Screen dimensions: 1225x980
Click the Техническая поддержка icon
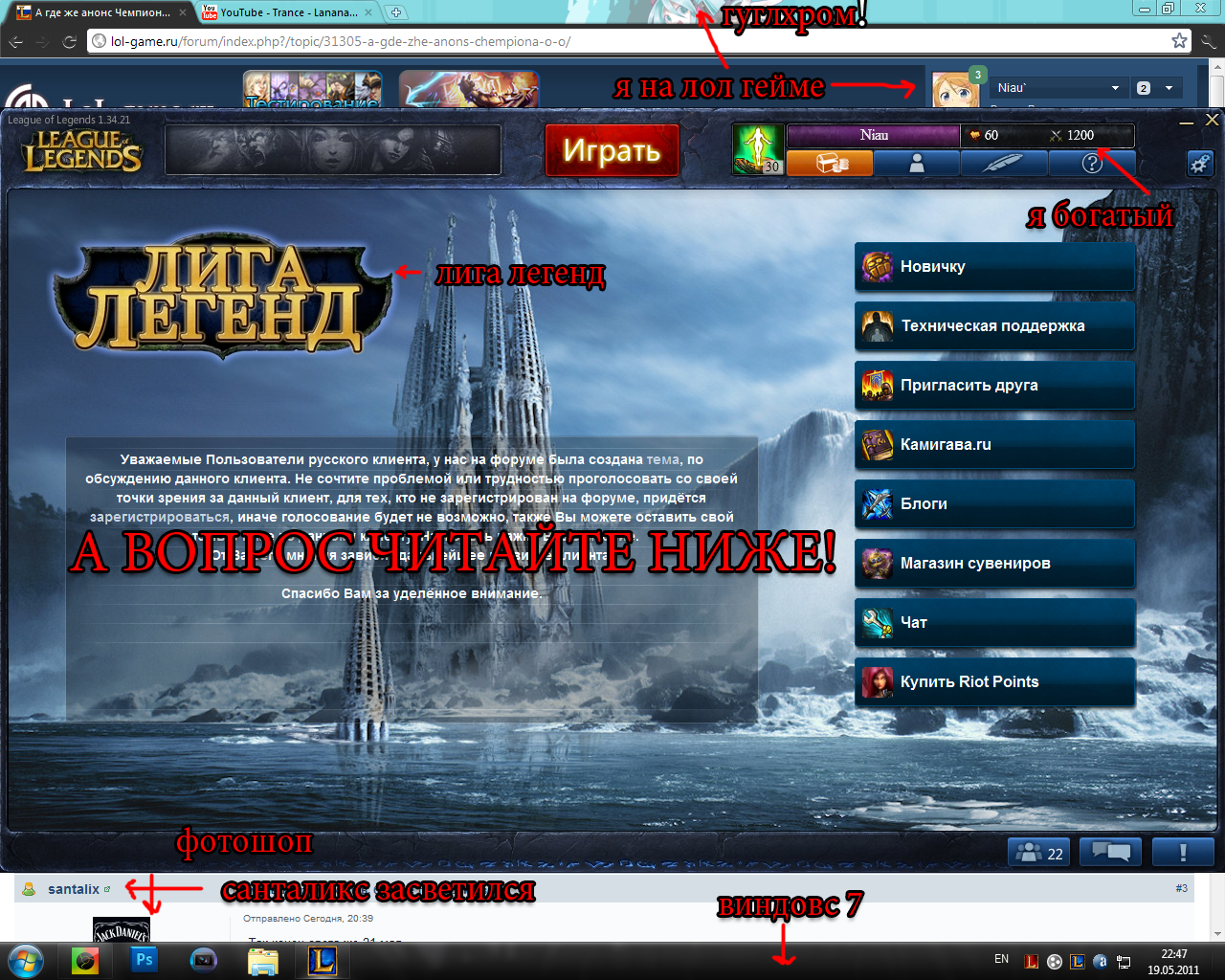878,326
